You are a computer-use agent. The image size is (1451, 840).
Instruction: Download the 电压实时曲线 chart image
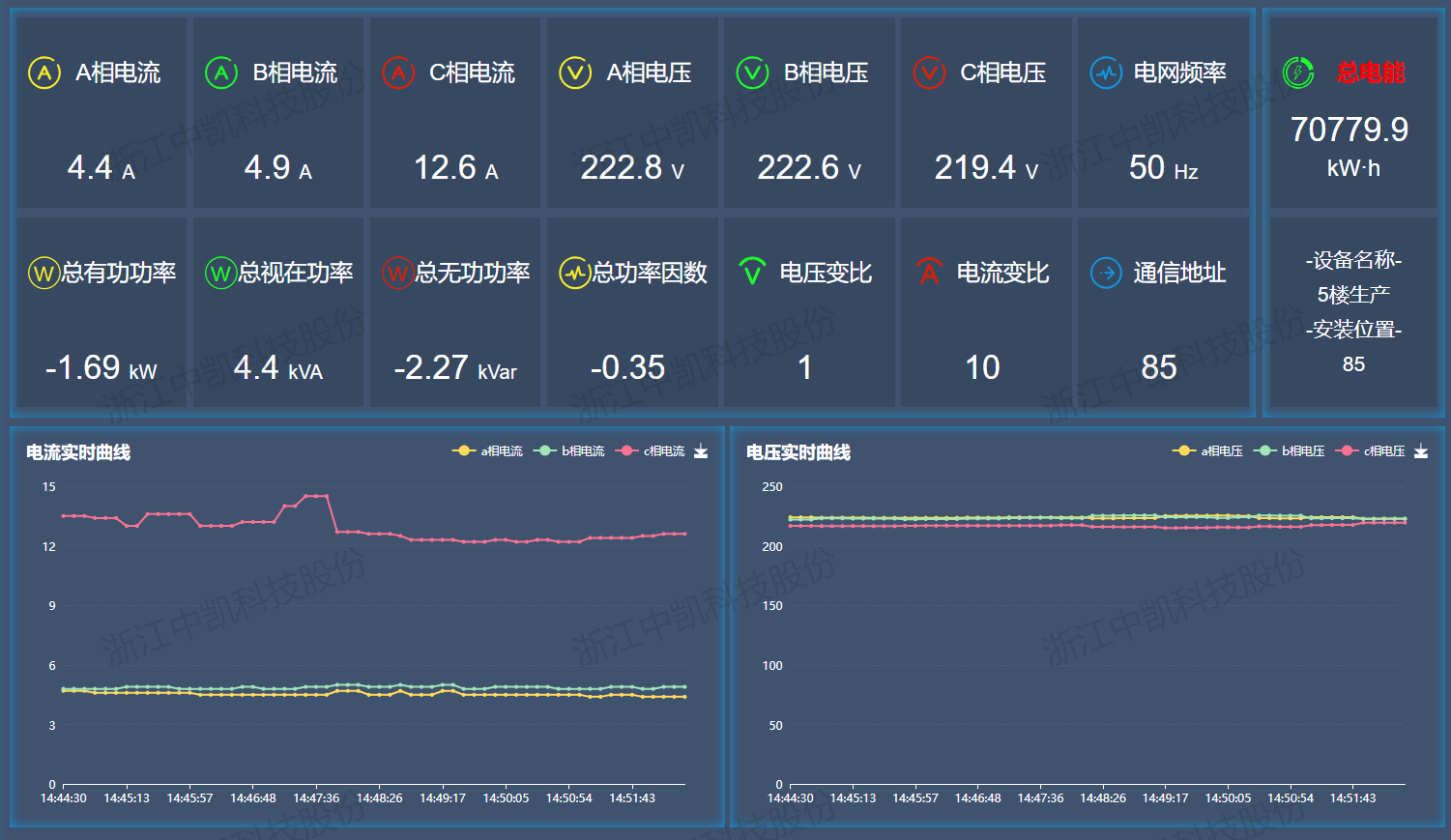[x=1421, y=451]
